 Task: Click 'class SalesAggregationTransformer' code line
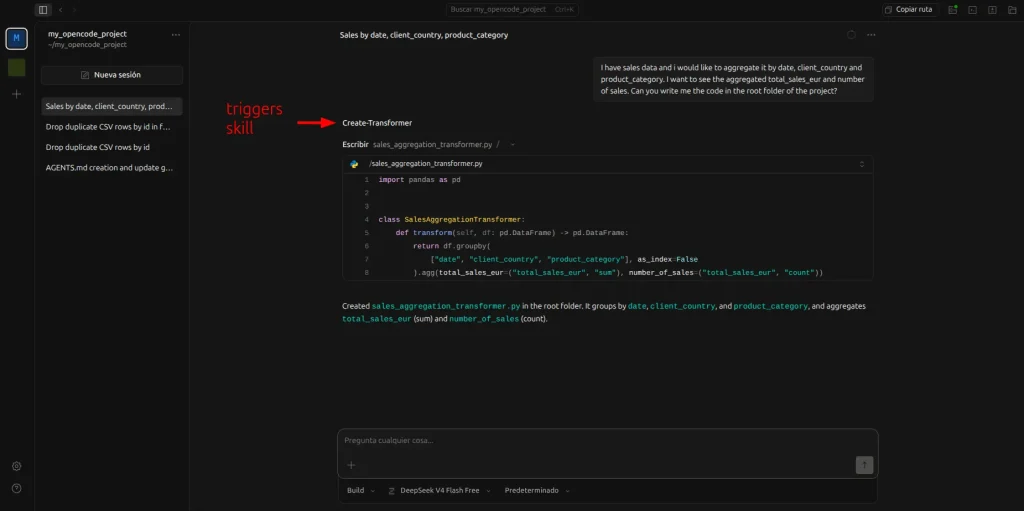pos(452,220)
